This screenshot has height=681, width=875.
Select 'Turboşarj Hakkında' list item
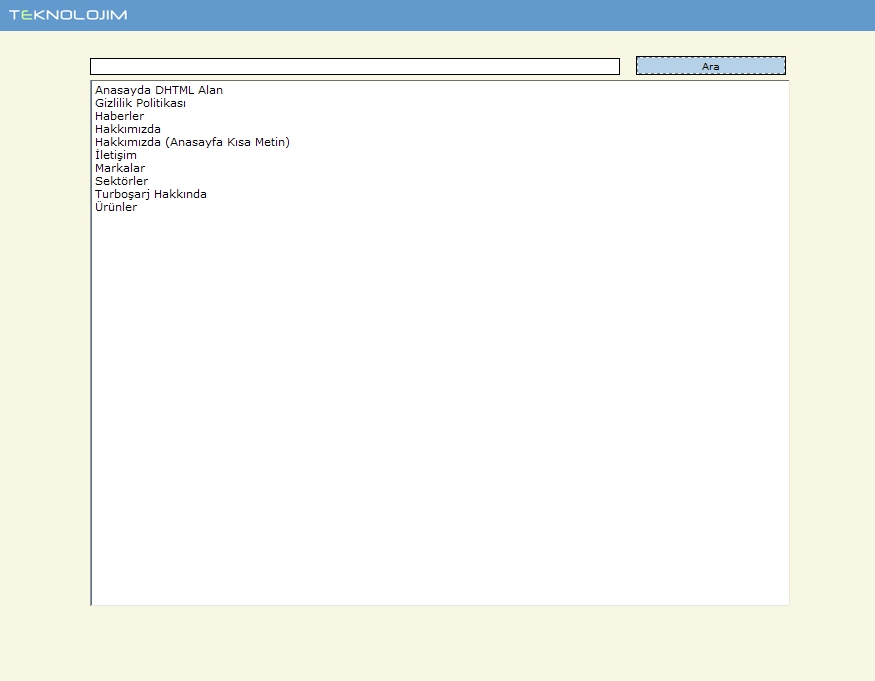click(x=151, y=194)
